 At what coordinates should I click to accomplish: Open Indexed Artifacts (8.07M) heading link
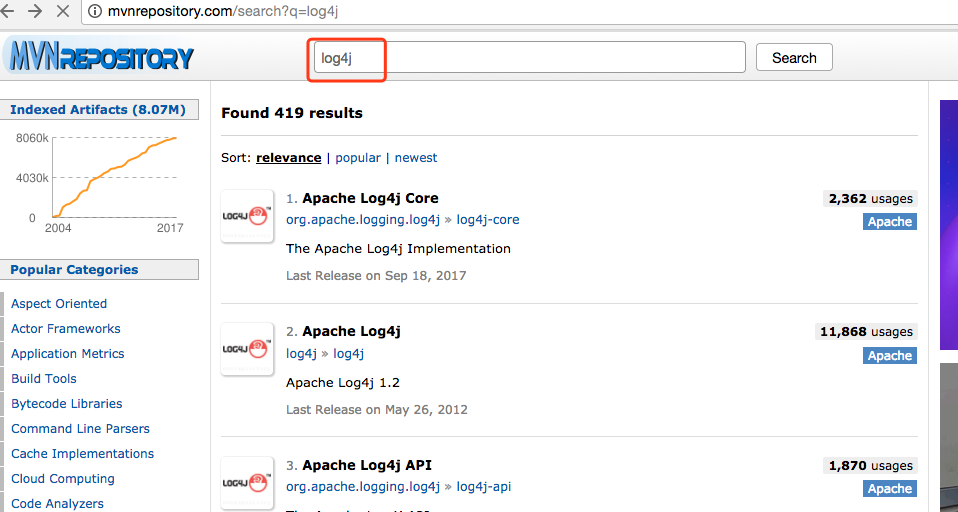pyautogui.click(x=98, y=110)
